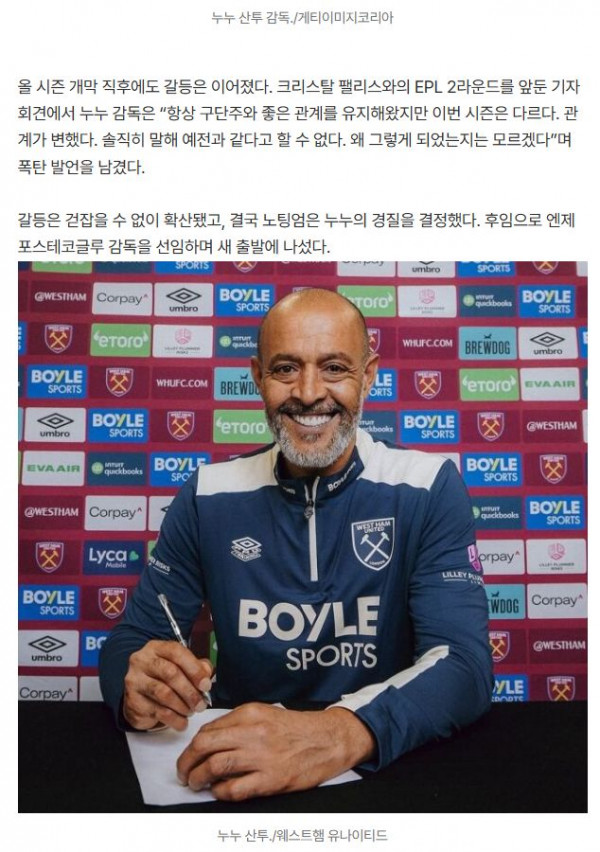
Task: Click the Lilley Plummer text on sleeve
Action: tap(462, 578)
